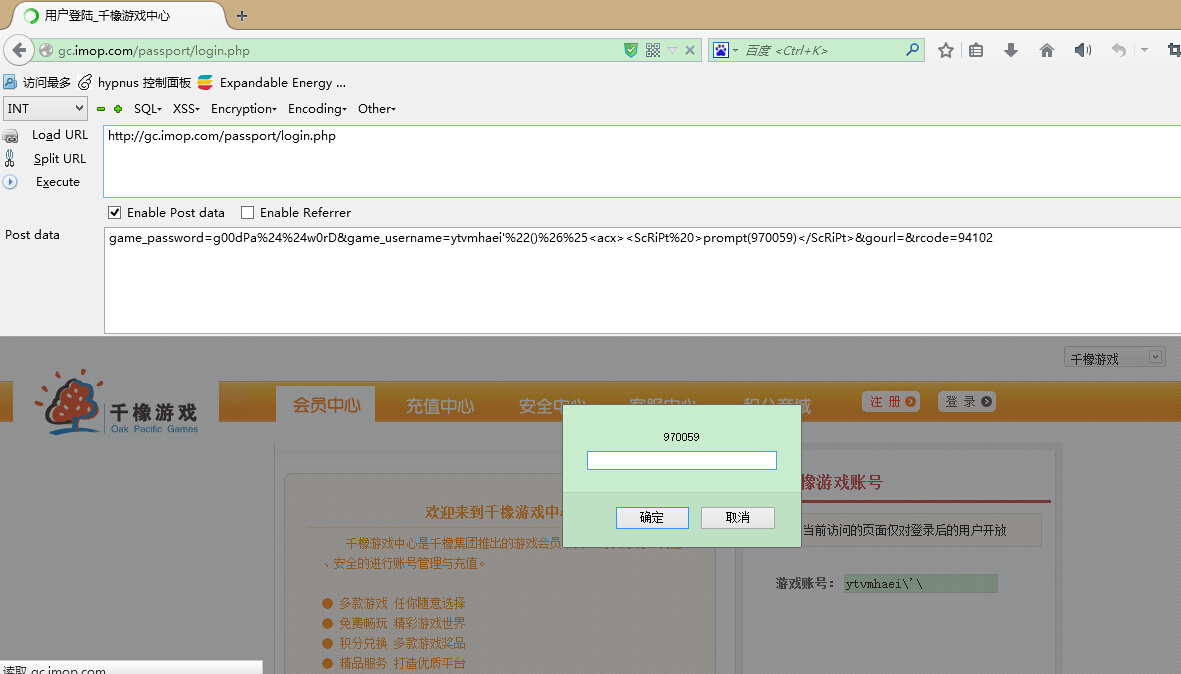This screenshot has height=674, width=1181.
Task: Click the browser back arrow button
Action: [19, 50]
